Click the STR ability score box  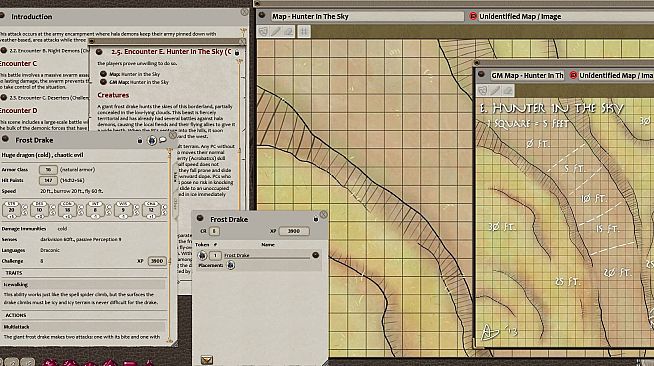11,210
